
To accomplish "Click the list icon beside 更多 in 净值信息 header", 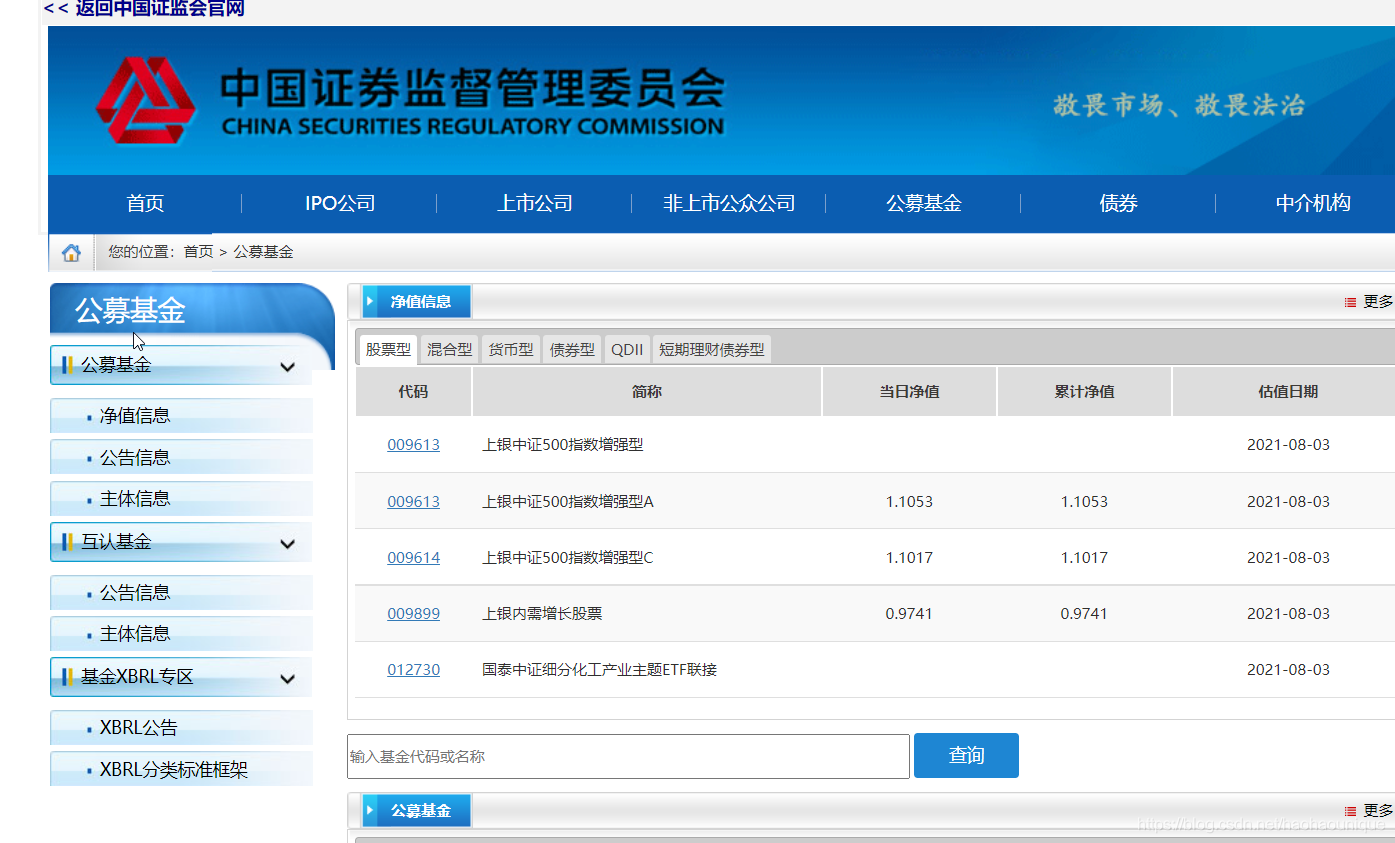I will click(1350, 302).
